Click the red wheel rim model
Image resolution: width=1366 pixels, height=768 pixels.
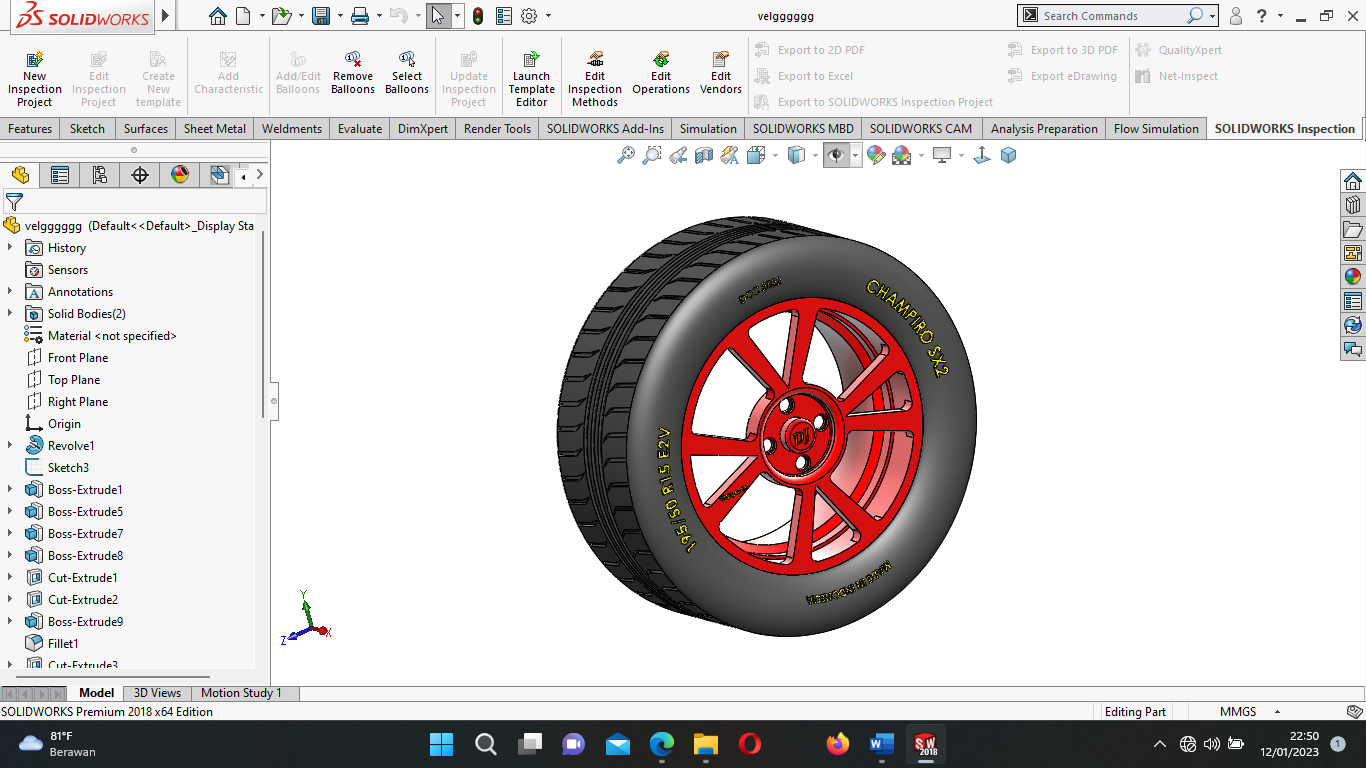(800, 436)
